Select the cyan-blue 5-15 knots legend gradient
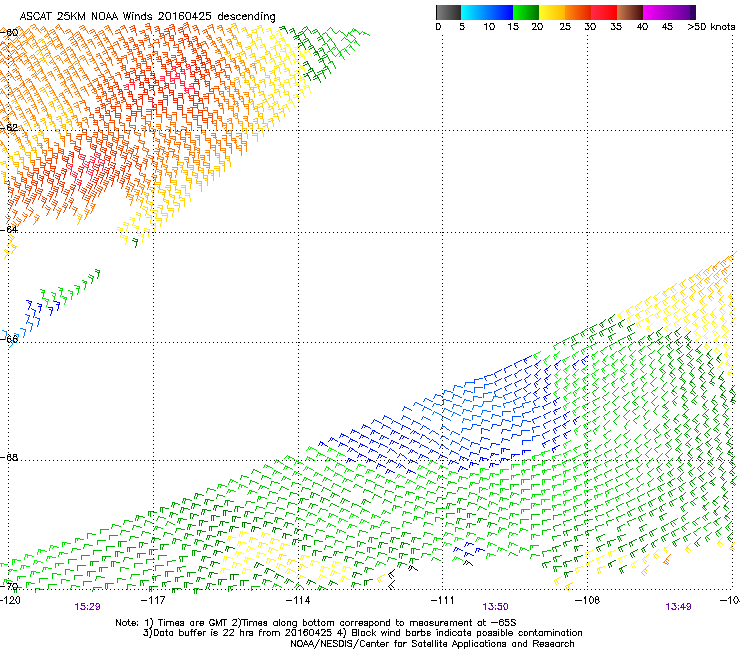The width and height of the screenshot is (740, 650). (x=487, y=12)
